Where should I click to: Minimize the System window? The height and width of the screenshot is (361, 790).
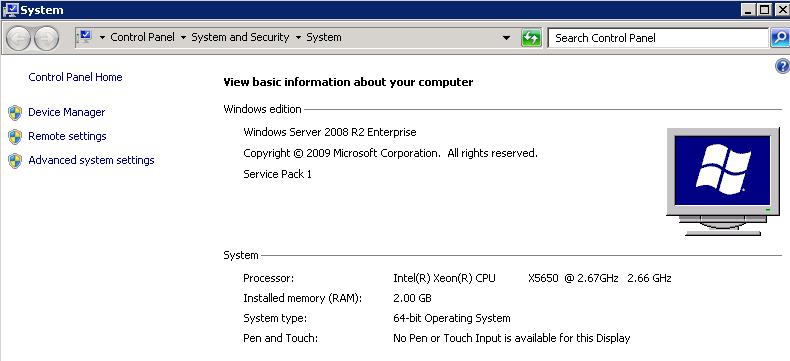tap(749, 9)
